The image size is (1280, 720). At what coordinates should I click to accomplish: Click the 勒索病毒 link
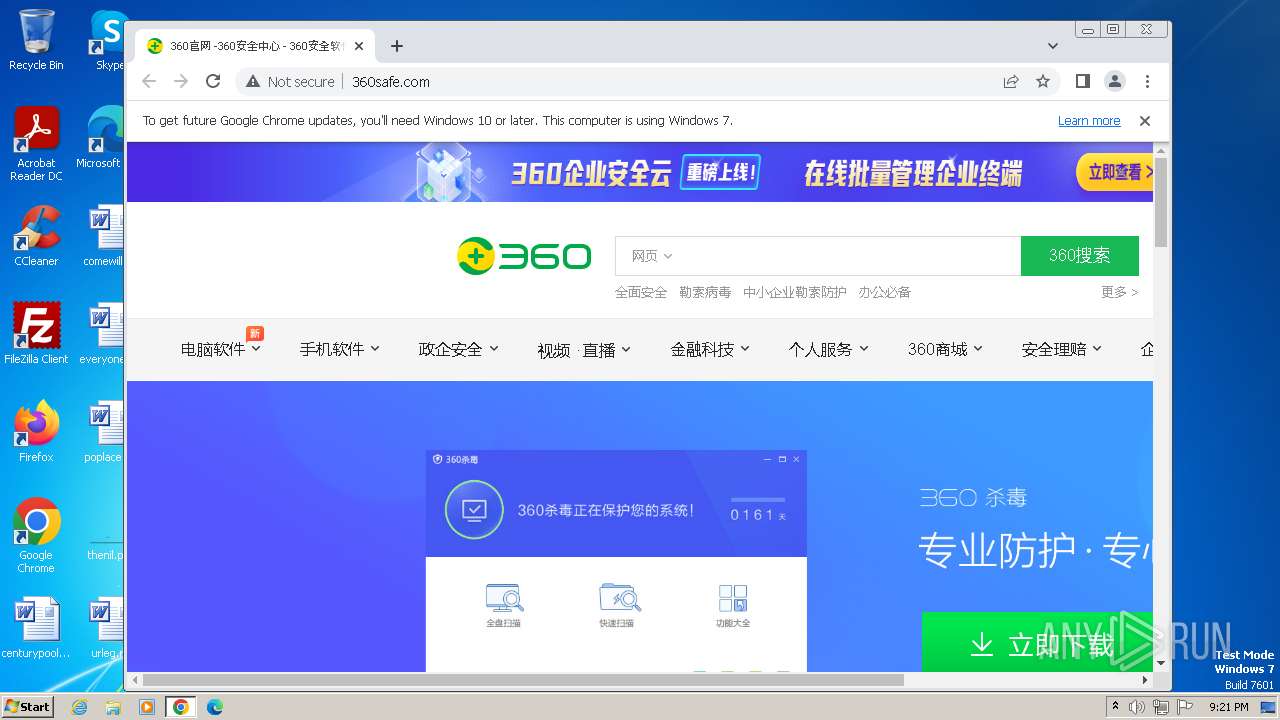(705, 293)
